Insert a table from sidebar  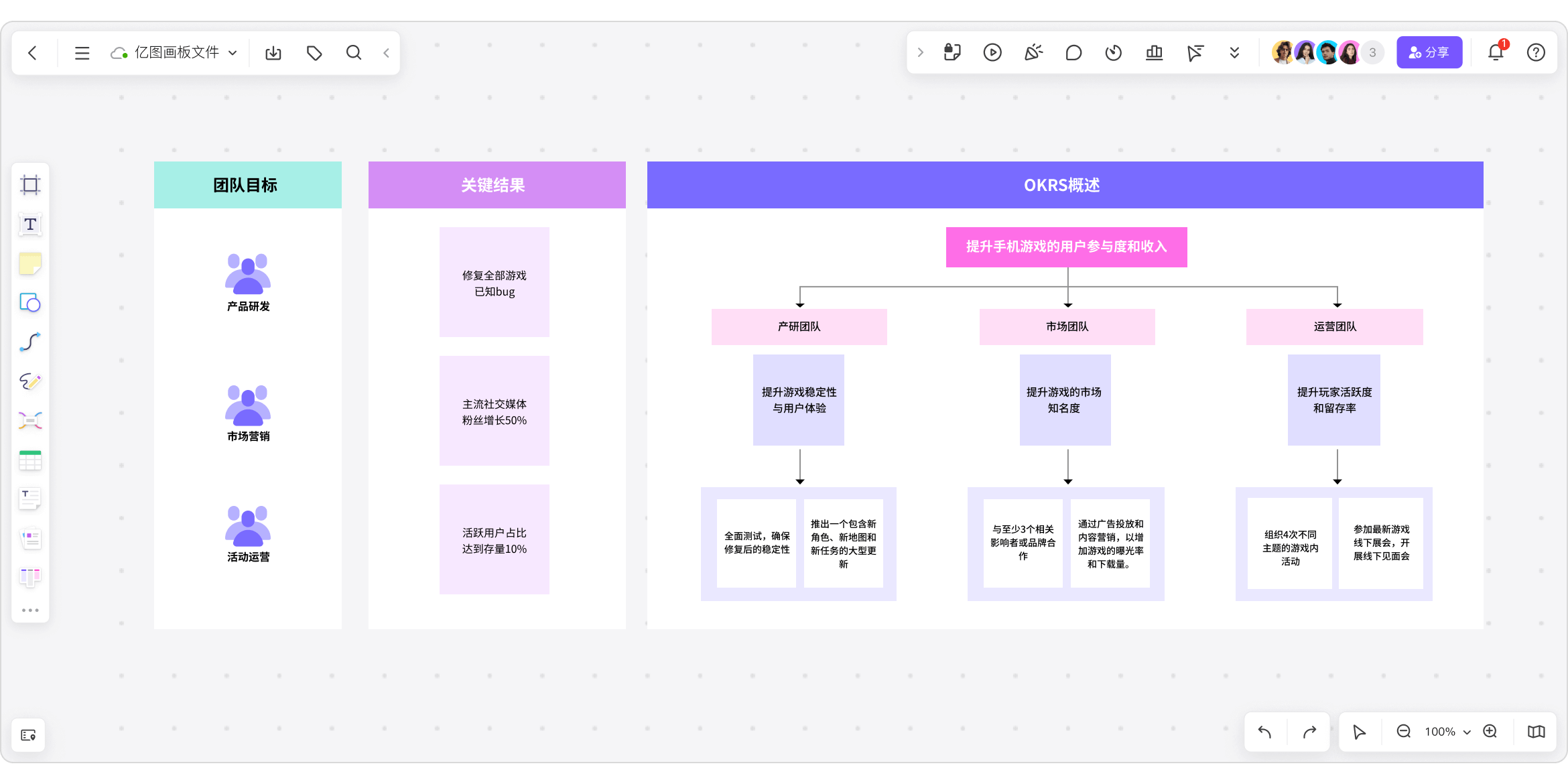point(30,460)
